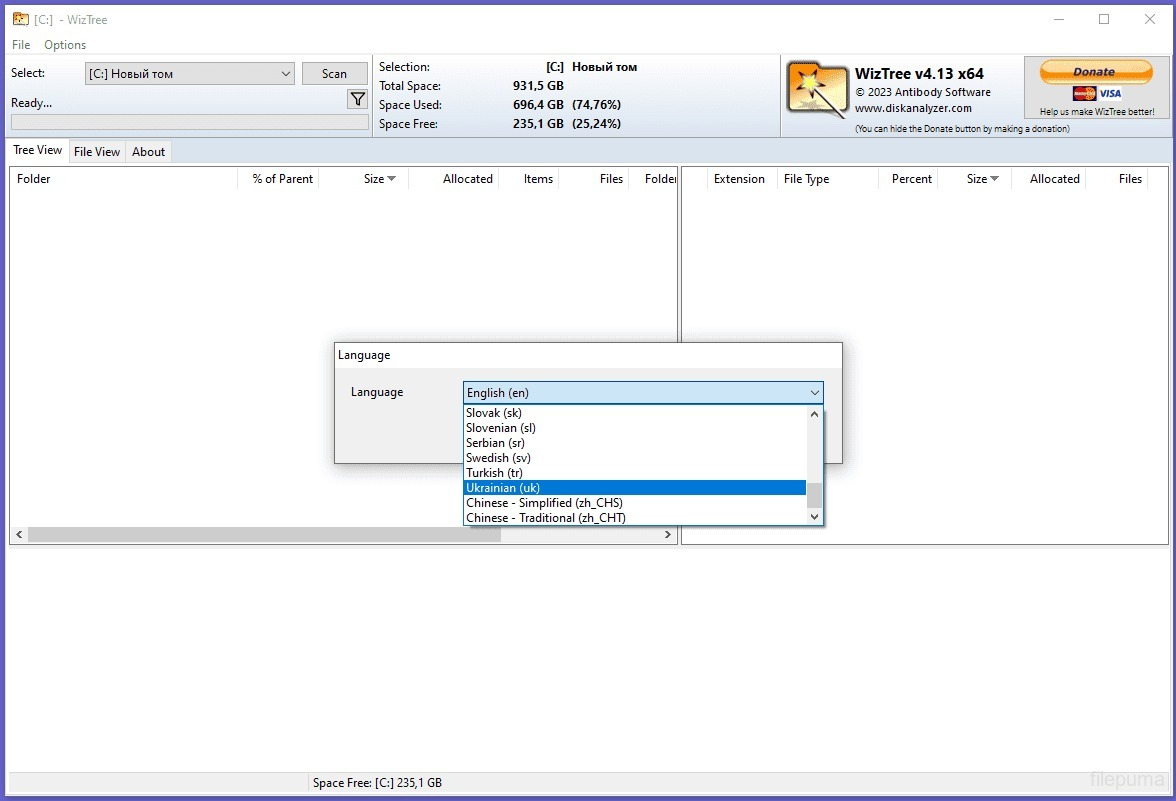1176x801 pixels.
Task: Open the Size column sort dropdown in Tree View
Action: coord(392,179)
